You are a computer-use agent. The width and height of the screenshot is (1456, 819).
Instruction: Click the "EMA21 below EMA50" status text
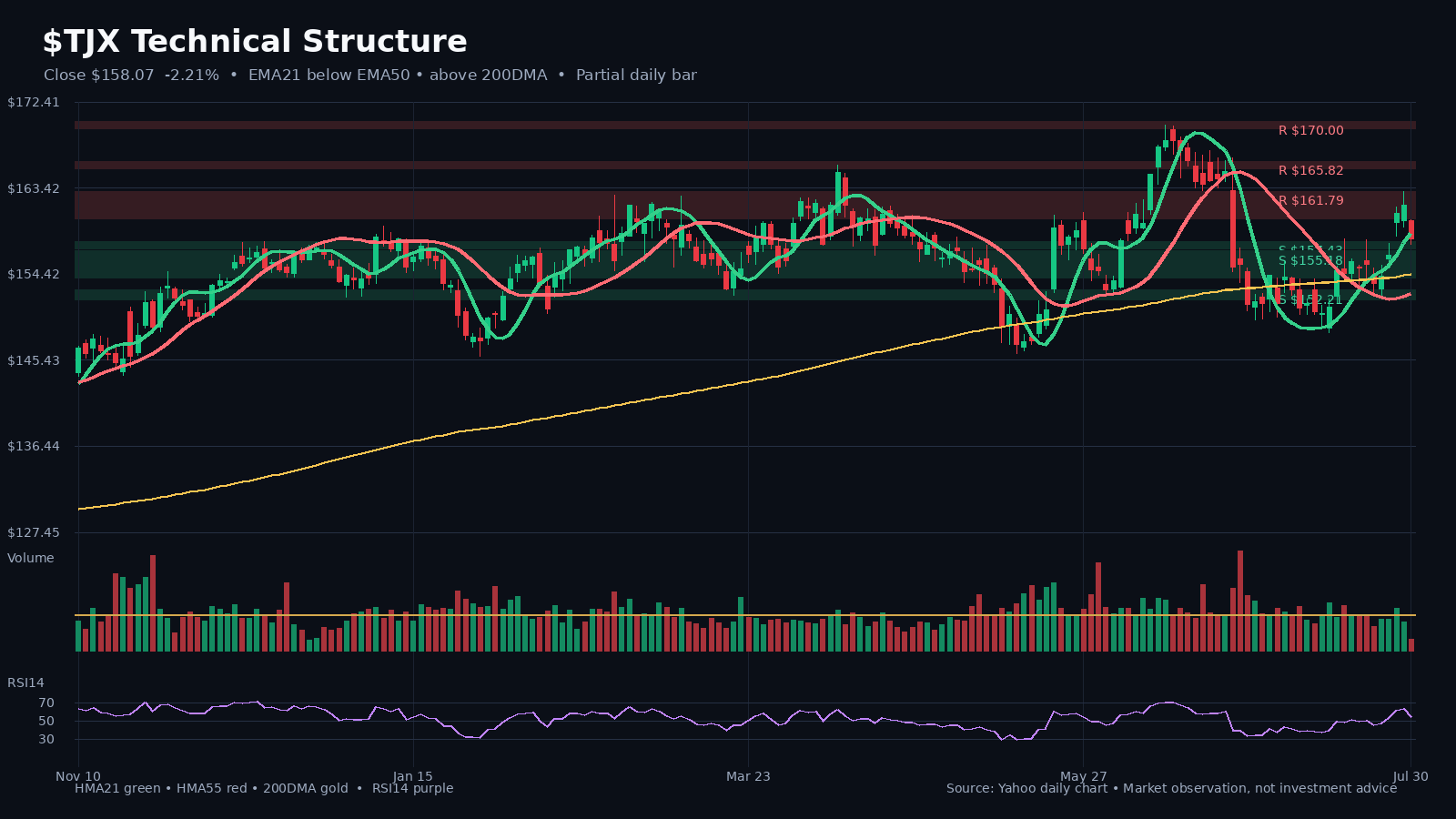click(329, 76)
